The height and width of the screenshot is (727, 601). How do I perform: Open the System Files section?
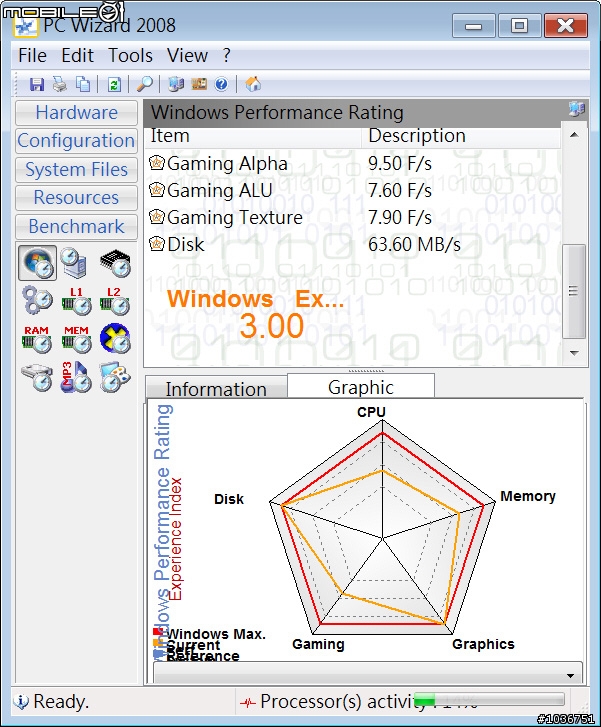tap(77, 170)
